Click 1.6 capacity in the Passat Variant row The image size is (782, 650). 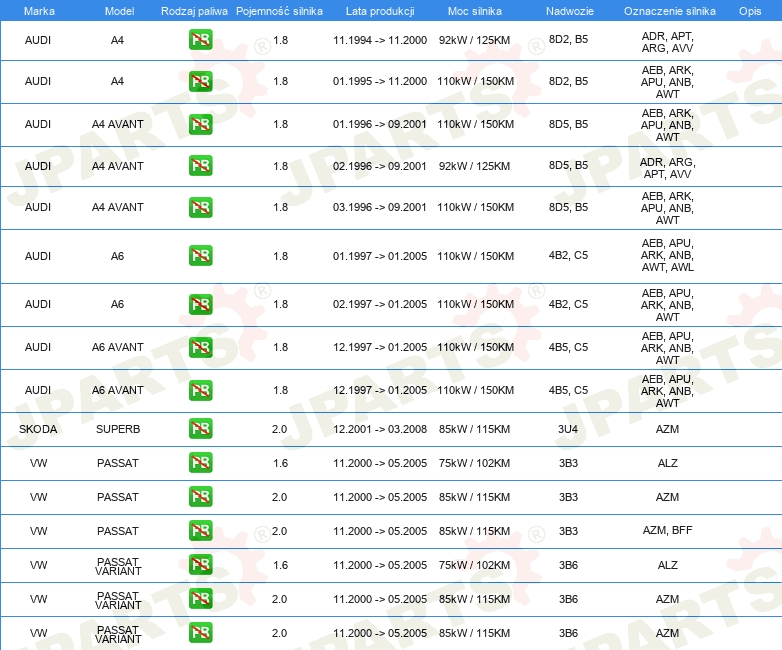click(280, 565)
